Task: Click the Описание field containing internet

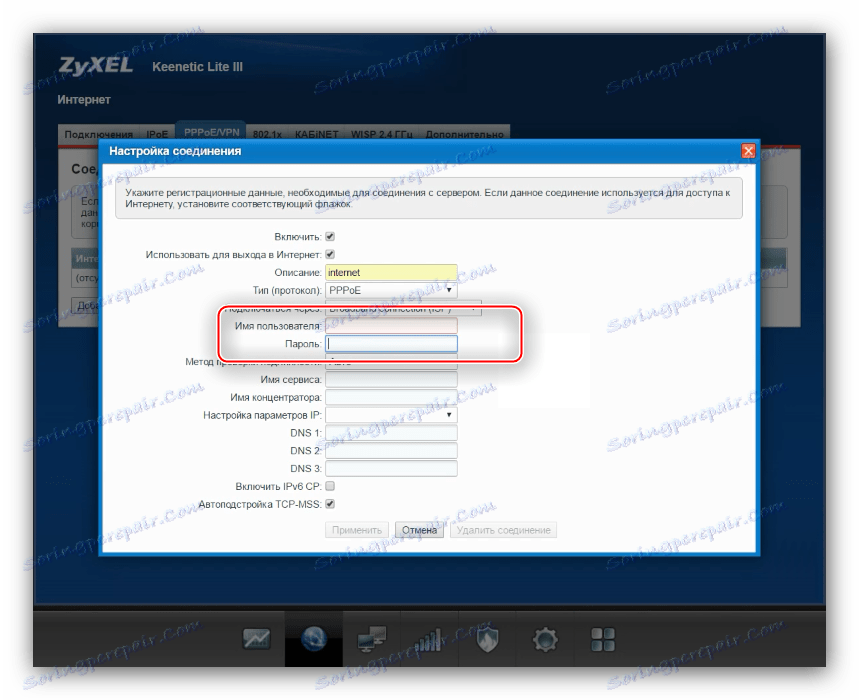Action: pos(391,272)
